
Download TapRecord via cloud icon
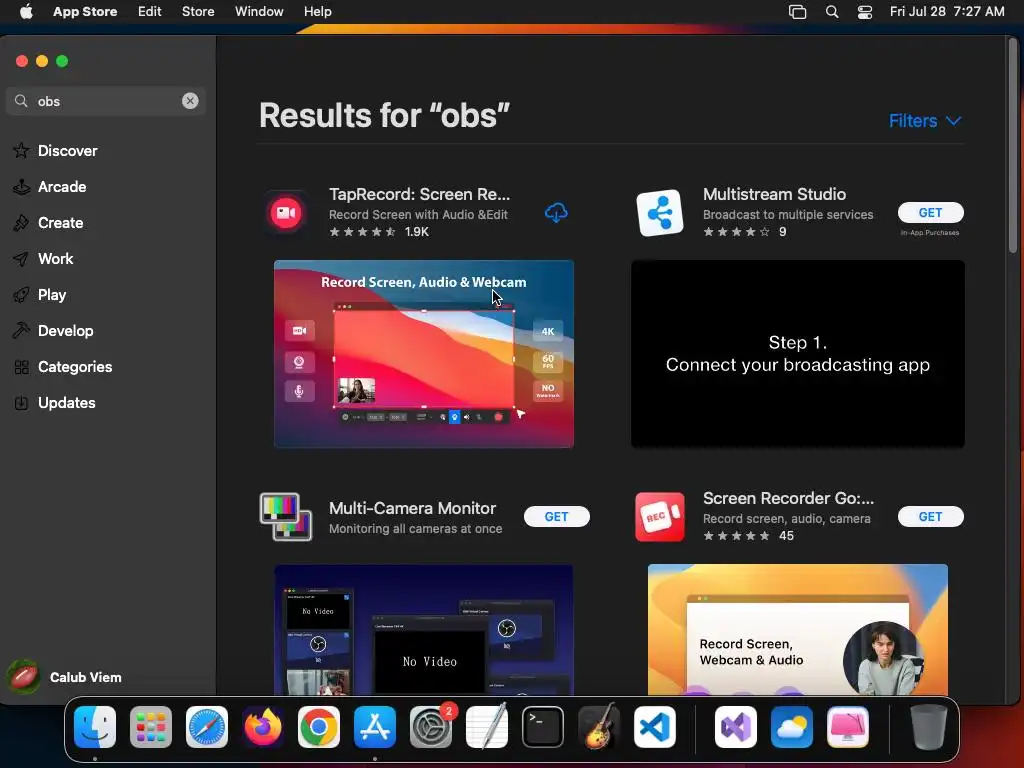(556, 213)
